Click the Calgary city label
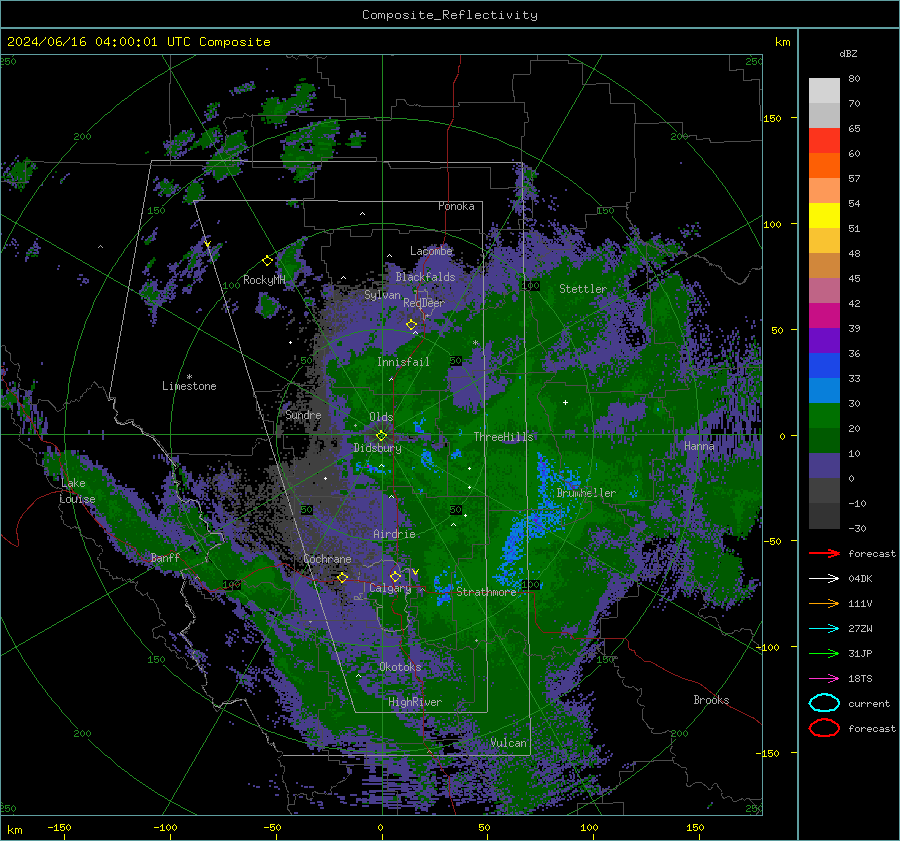The height and width of the screenshot is (841, 900). pos(390,588)
